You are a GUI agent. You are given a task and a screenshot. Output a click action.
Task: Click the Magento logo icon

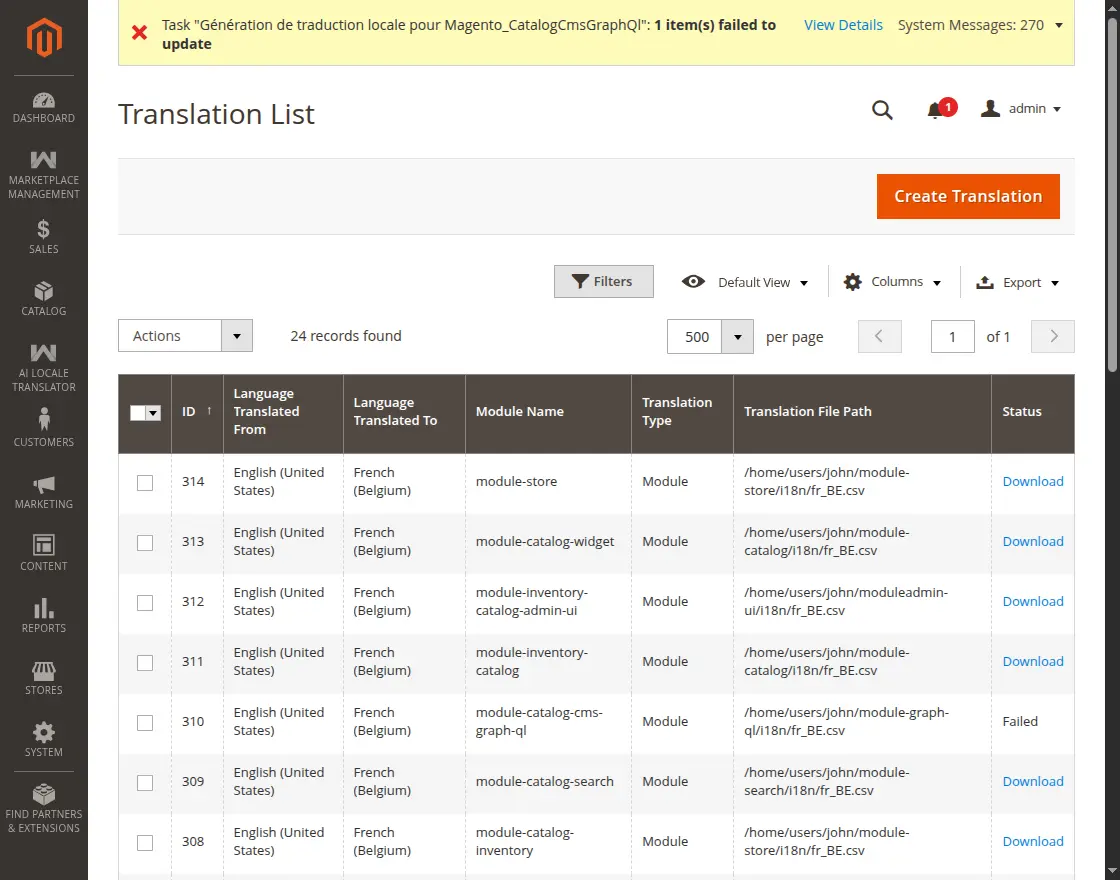point(44,39)
